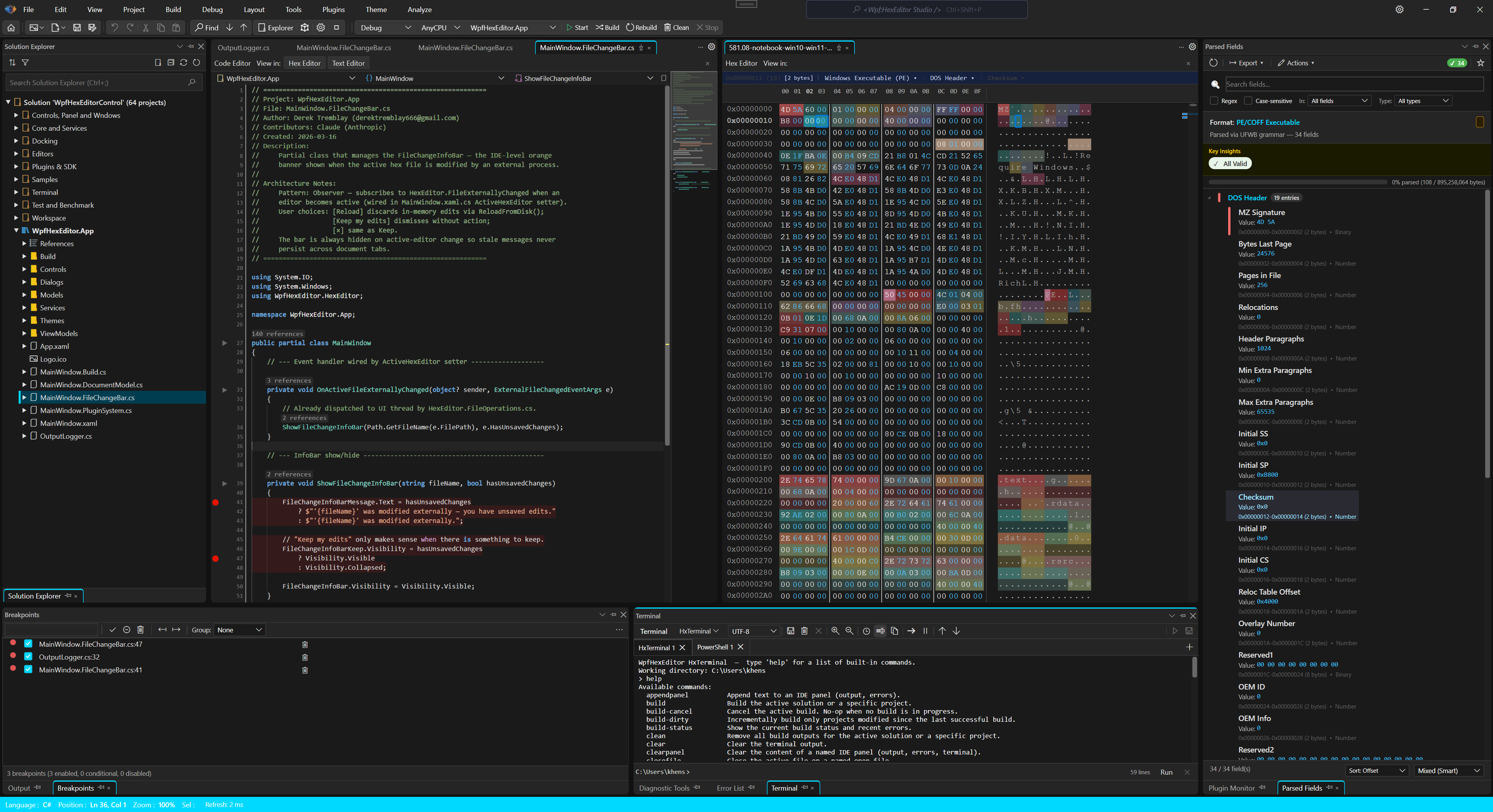
Task: Click the Rebuild button
Action: [x=641, y=27]
